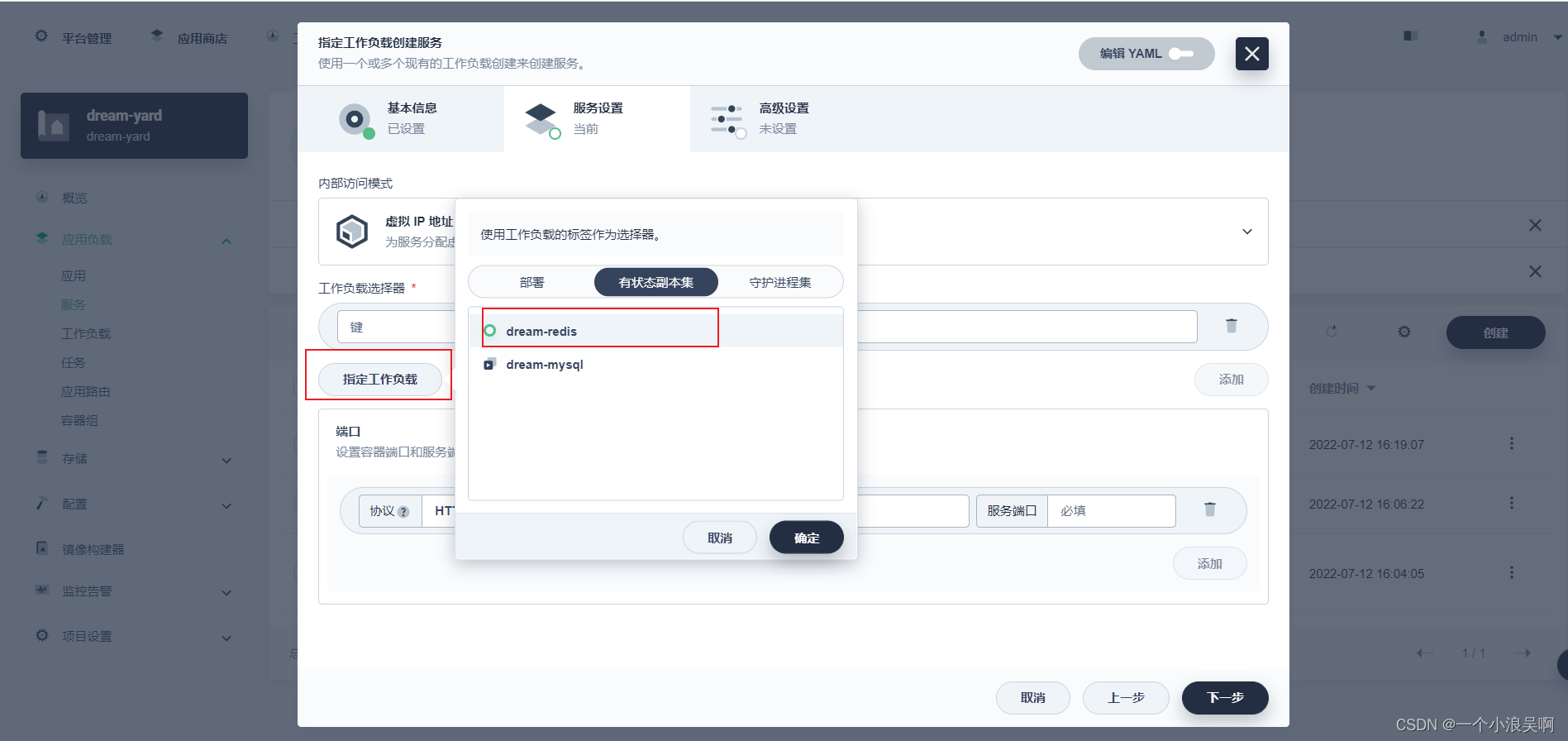Open 任务 in sidebar
The height and width of the screenshot is (741, 1568).
74,363
